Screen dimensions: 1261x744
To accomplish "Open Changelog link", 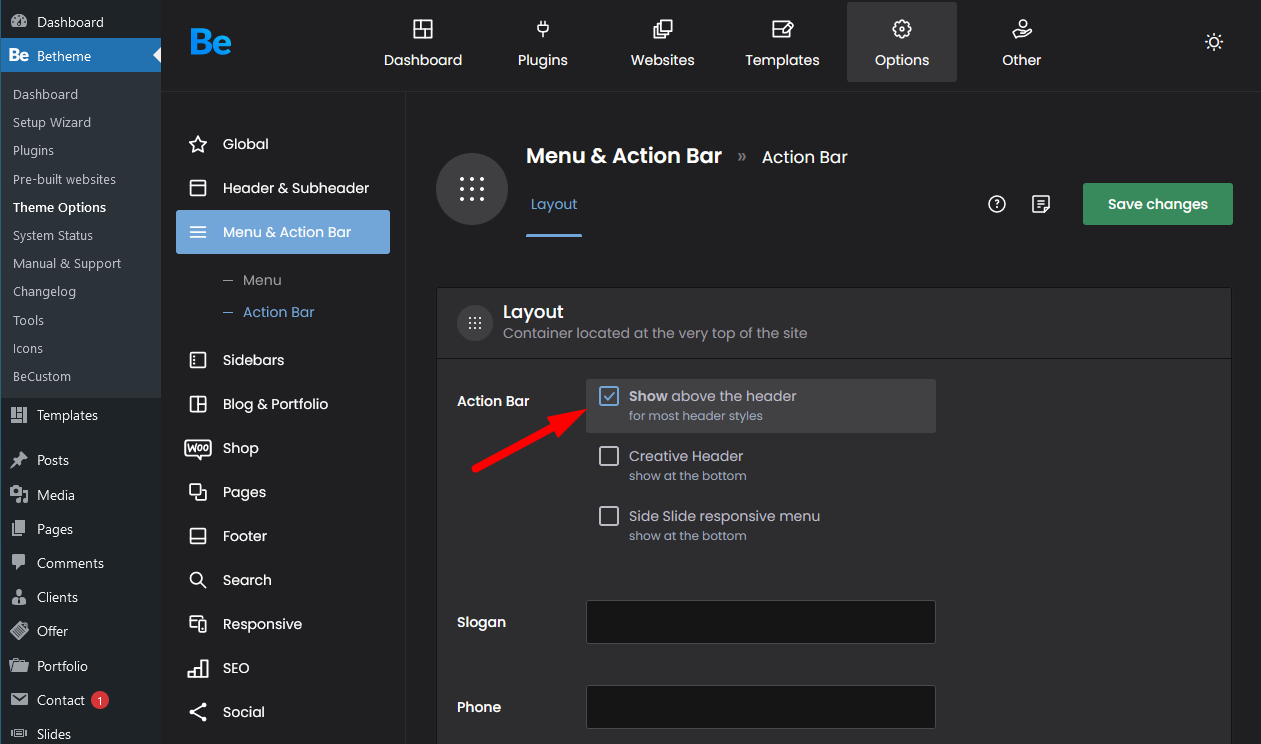I will (x=44, y=291).
